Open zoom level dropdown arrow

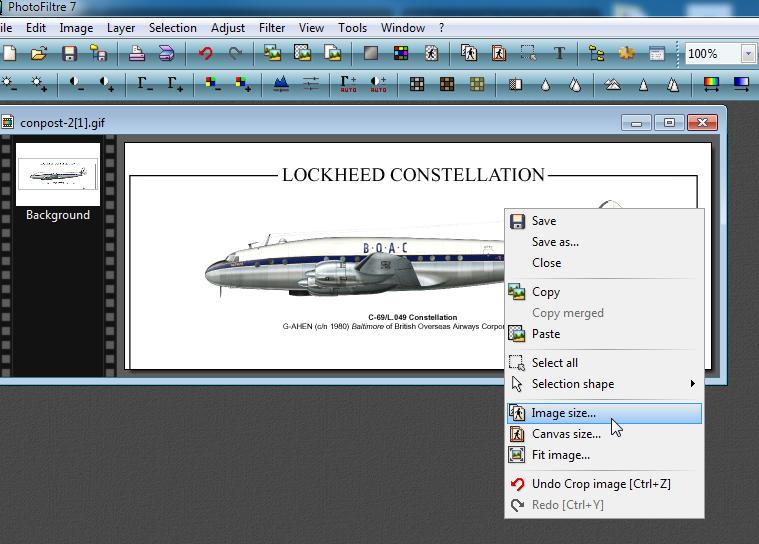748,53
